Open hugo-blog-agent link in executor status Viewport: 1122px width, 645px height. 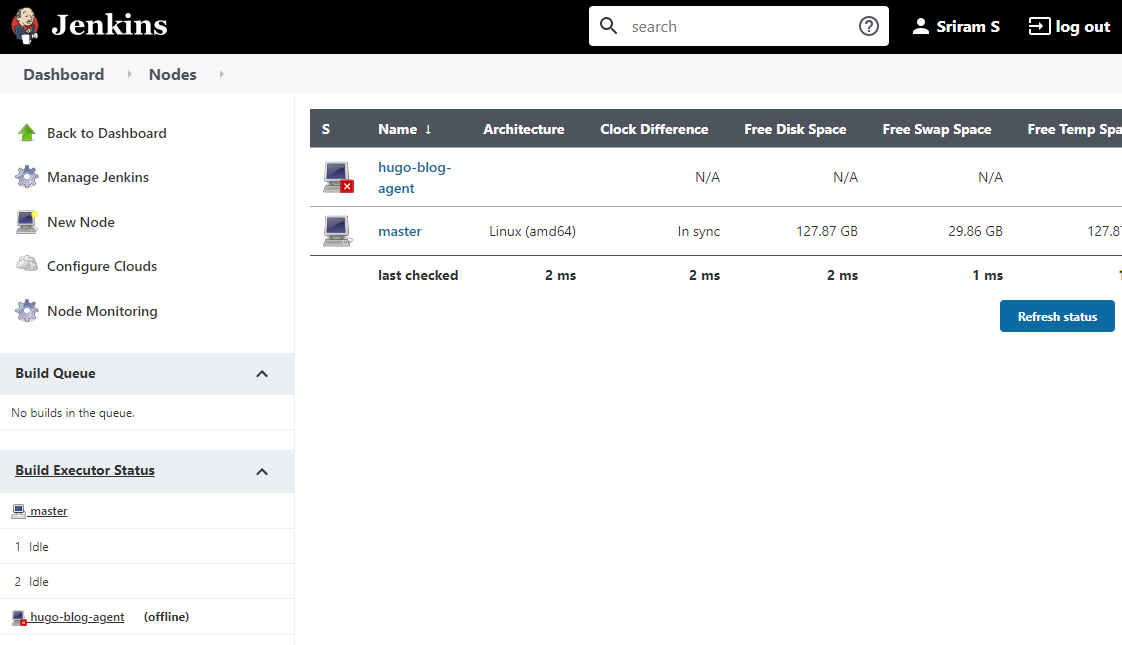point(77,617)
